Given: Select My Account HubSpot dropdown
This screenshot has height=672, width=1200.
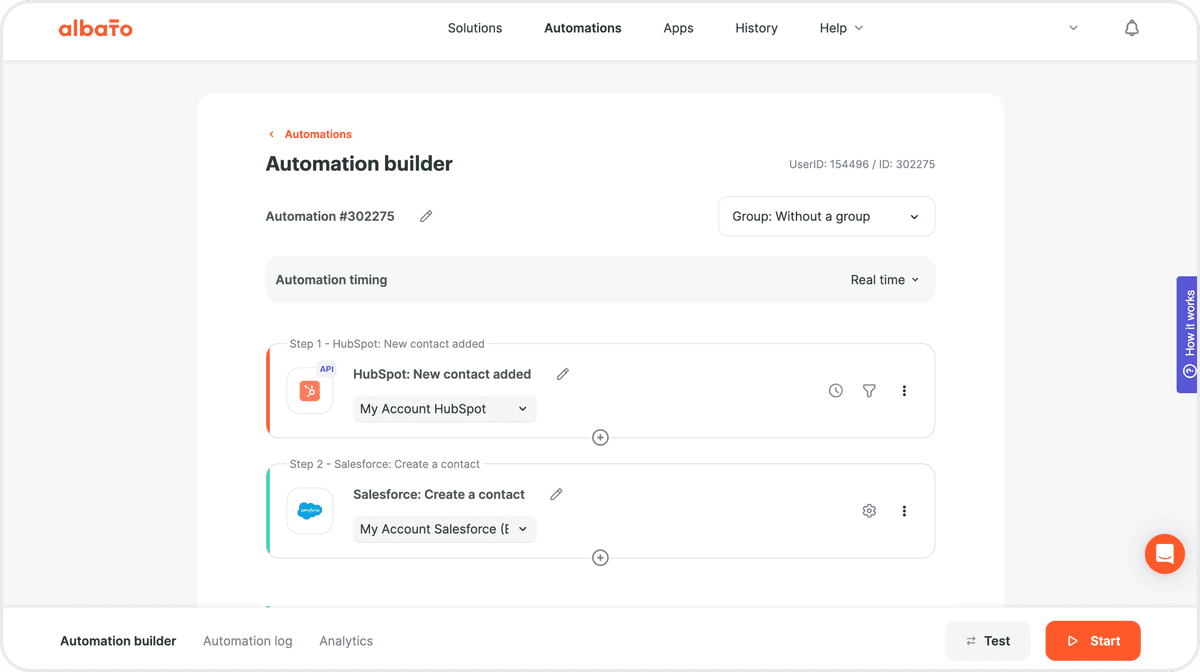Looking at the screenshot, I should 444,409.
